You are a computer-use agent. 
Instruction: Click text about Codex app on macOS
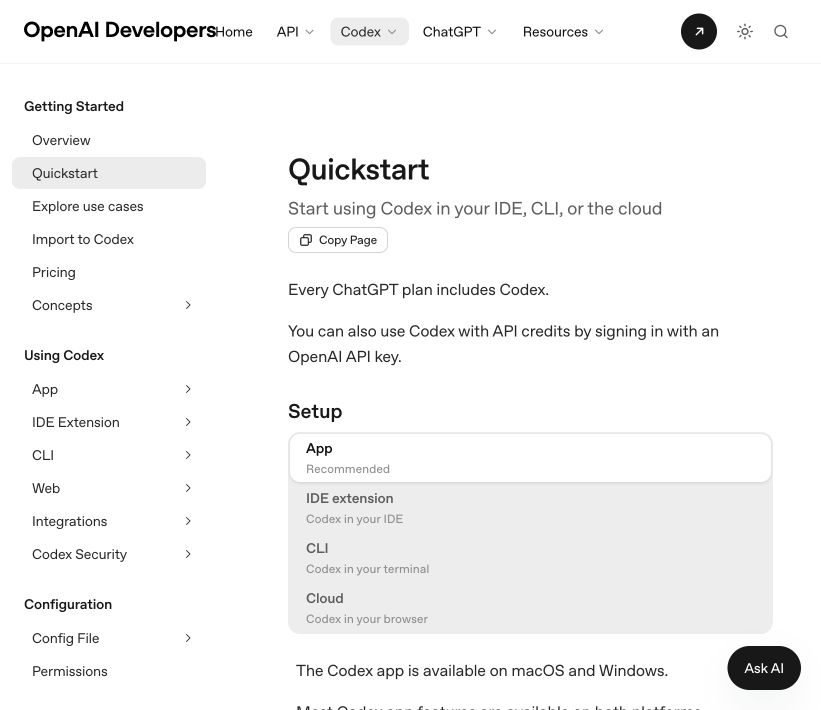(x=482, y=671)
